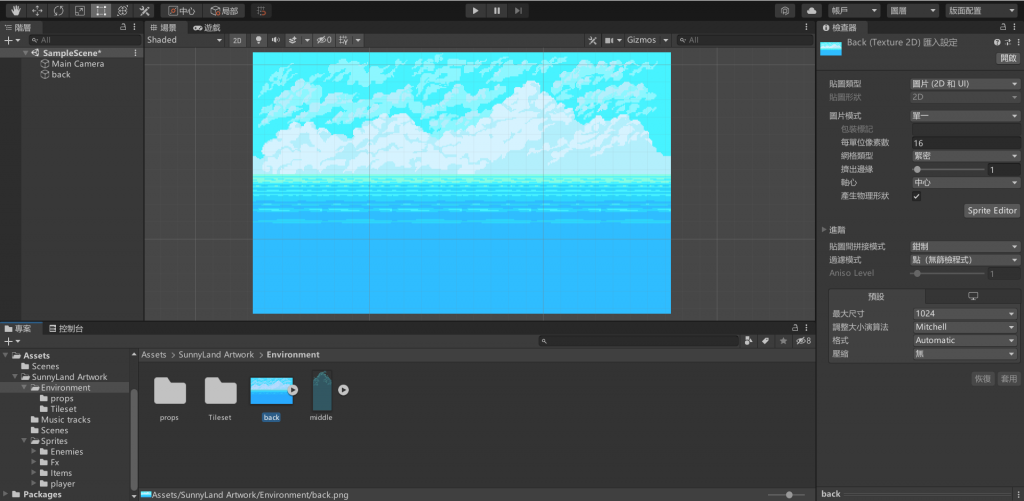Select the Rect tool
The image size is (1024, 501).
point(101,10)
